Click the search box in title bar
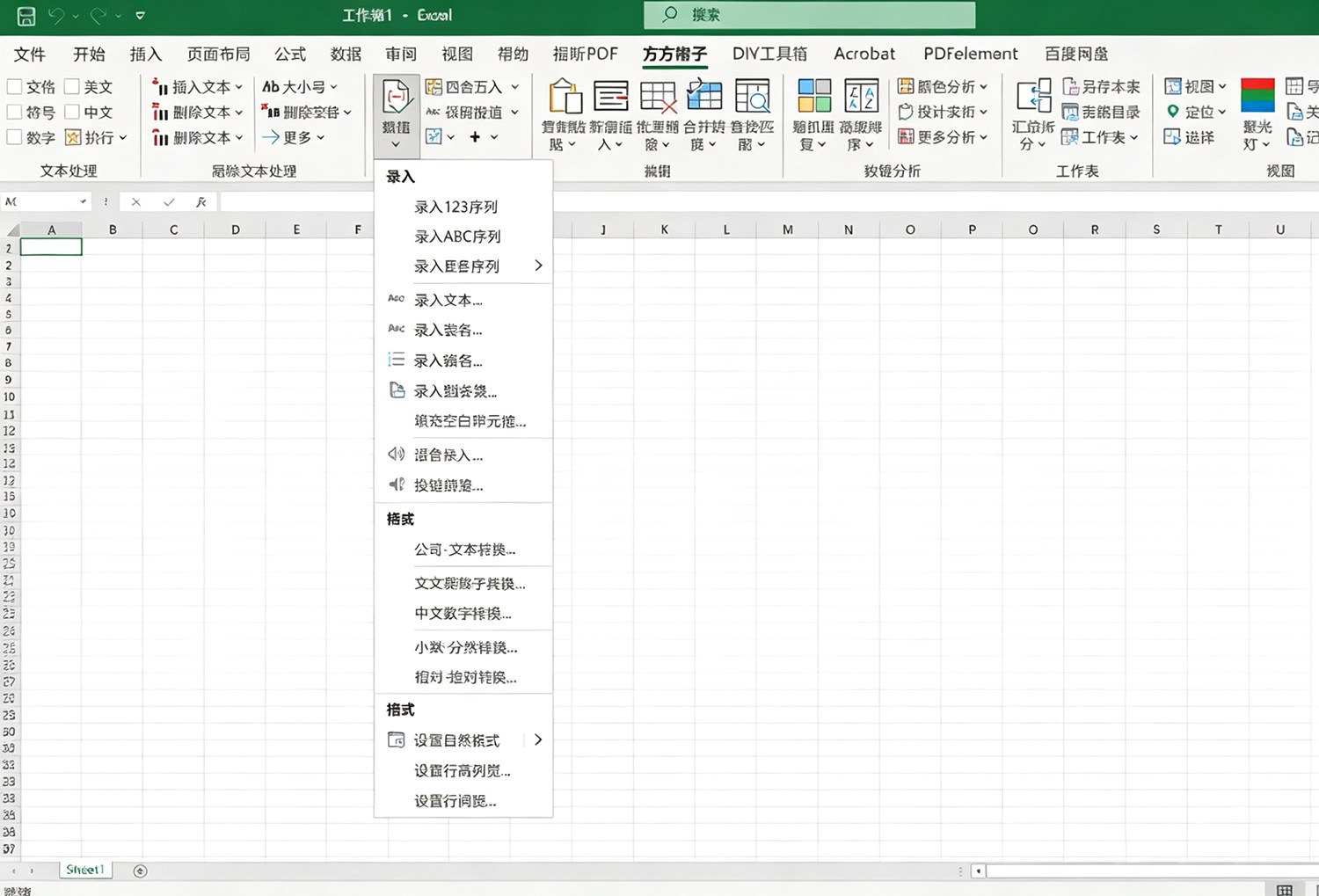1319x896 pixels. click(x=809, y=15)
